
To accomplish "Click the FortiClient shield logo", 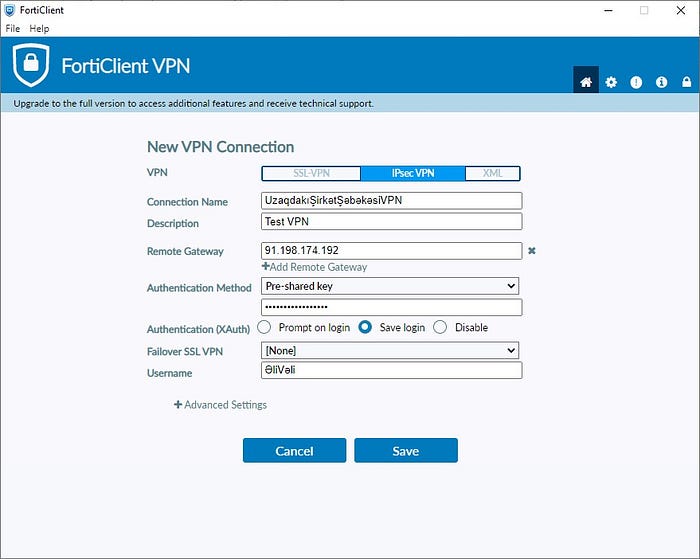I will 31,65.
